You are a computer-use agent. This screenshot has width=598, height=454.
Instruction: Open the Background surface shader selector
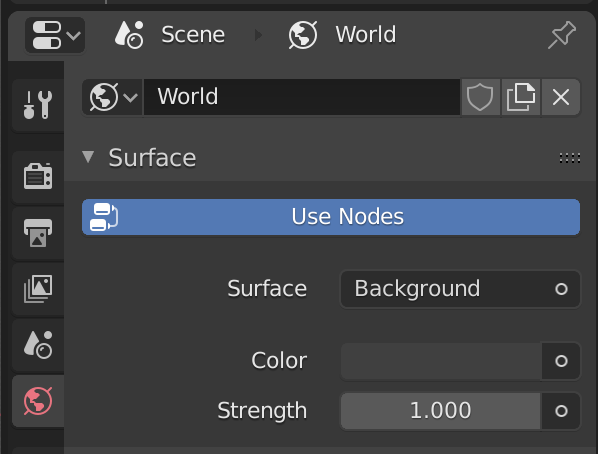460,289
